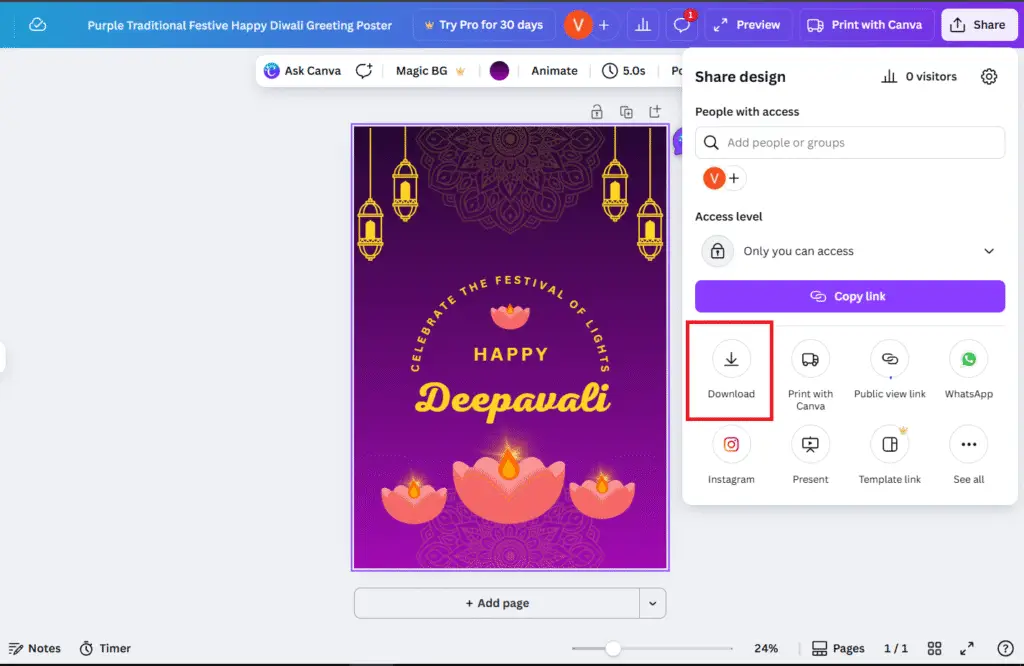Open share settings gear icon
1024x666 pixels.
989,77
